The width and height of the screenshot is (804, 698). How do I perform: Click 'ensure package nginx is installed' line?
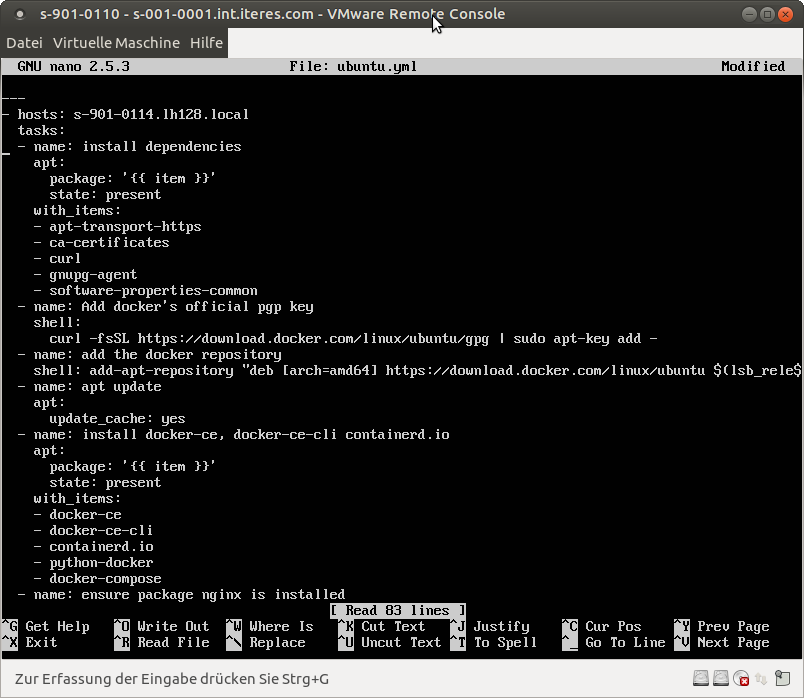(182, 594)
